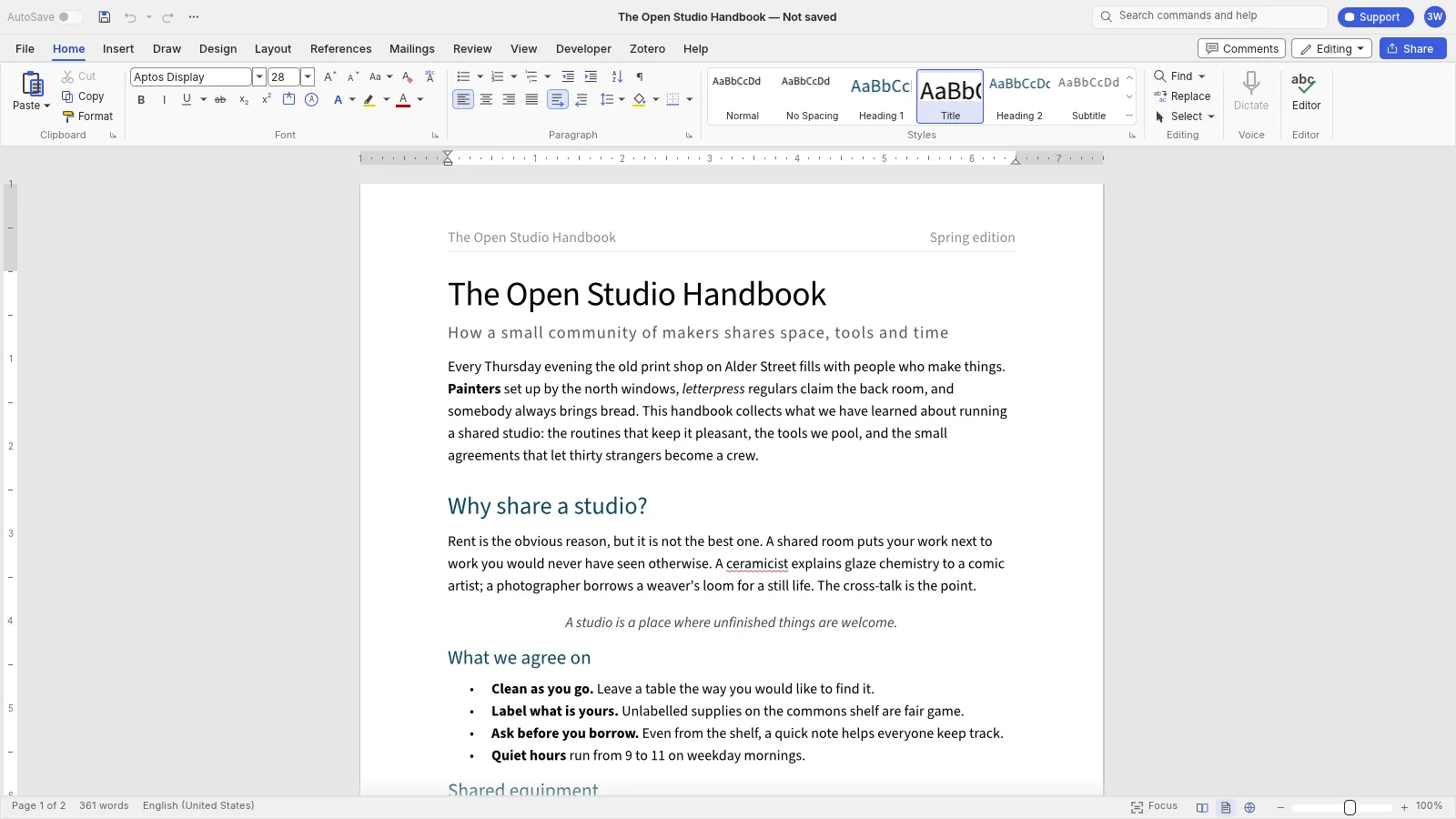Click the decrease indent icon
Screen dimensions: 1456x819
568,76
